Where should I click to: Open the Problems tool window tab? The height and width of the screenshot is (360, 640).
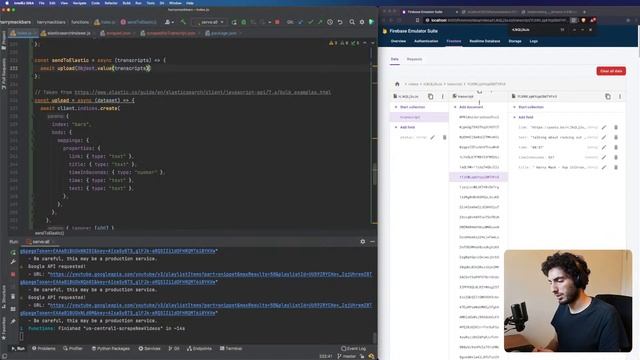44,349
